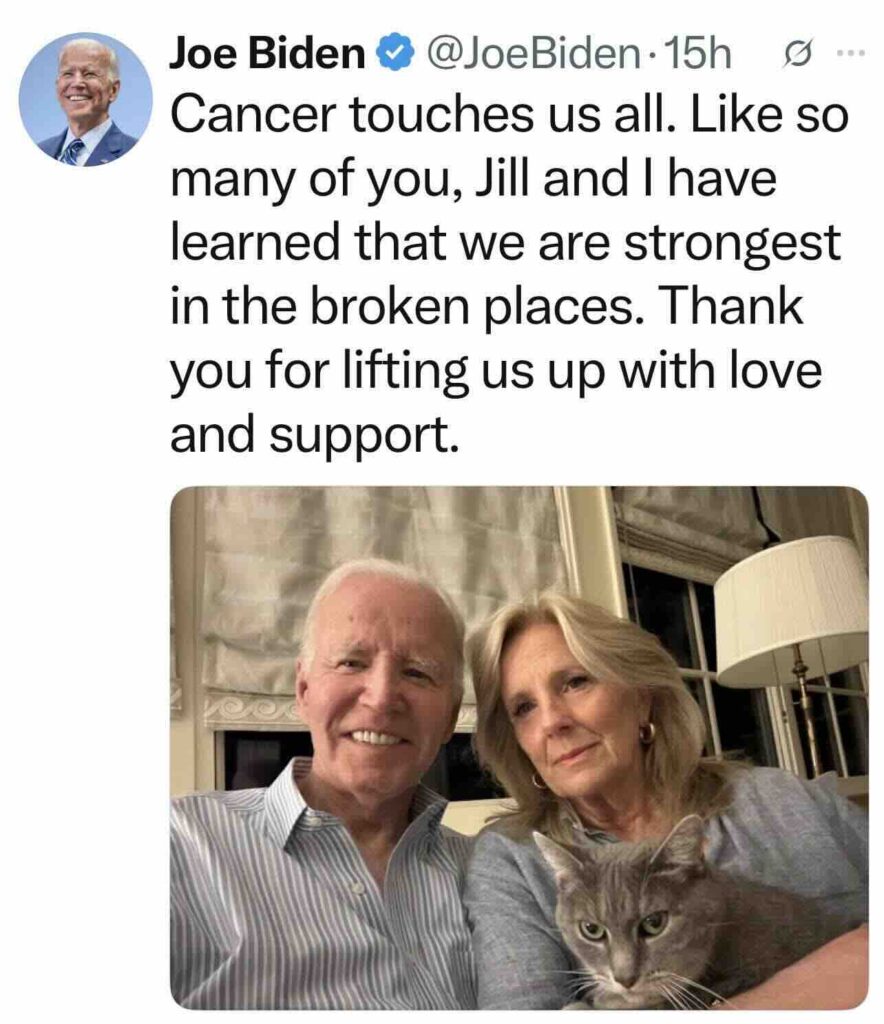
Task: Open the @JoeBiden handle link
Action: tap(533, 54)
